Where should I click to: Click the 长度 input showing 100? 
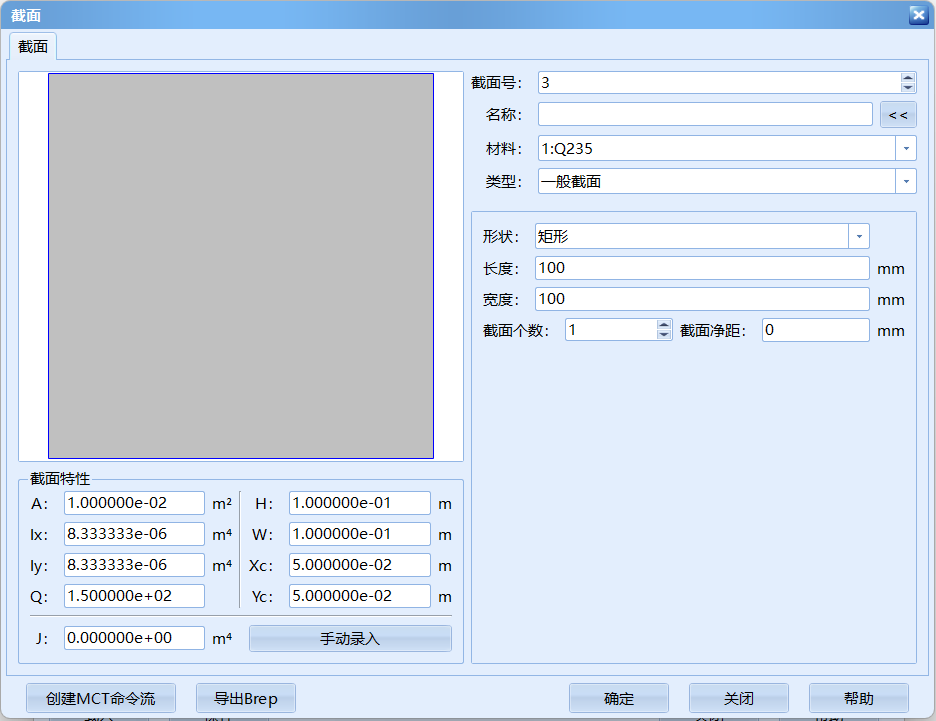(700, 267)
